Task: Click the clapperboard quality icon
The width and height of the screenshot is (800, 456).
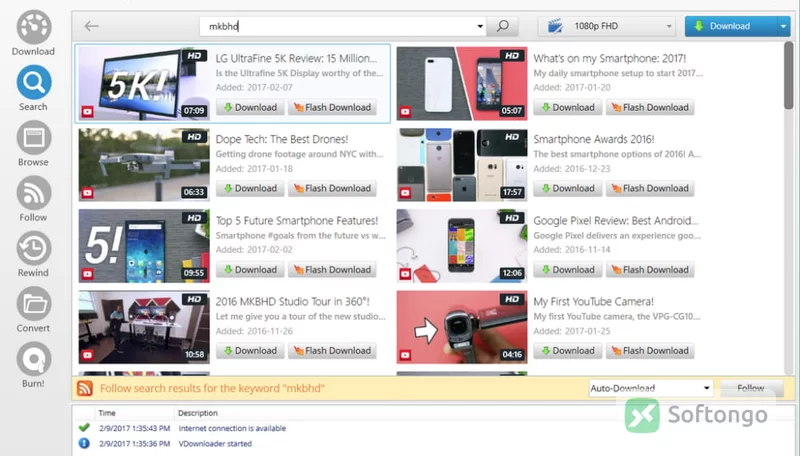Action: coord(555,26)
